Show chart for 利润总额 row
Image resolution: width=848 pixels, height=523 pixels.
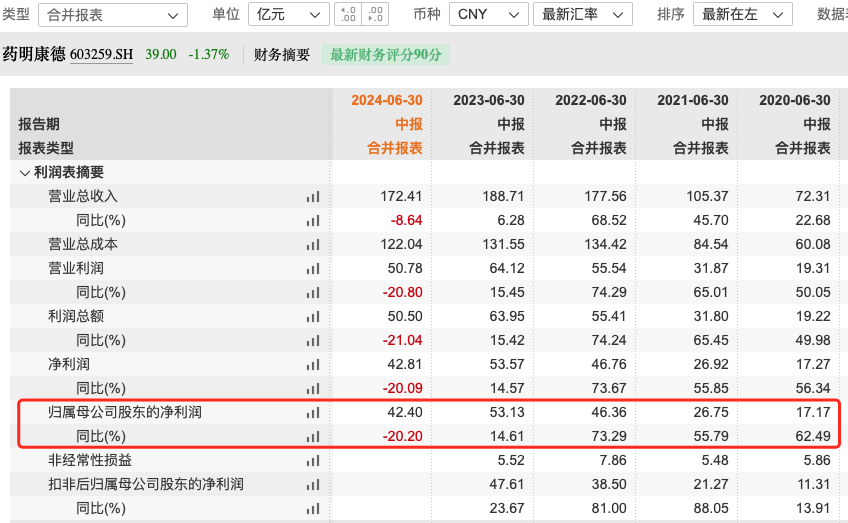pos(312,317)
